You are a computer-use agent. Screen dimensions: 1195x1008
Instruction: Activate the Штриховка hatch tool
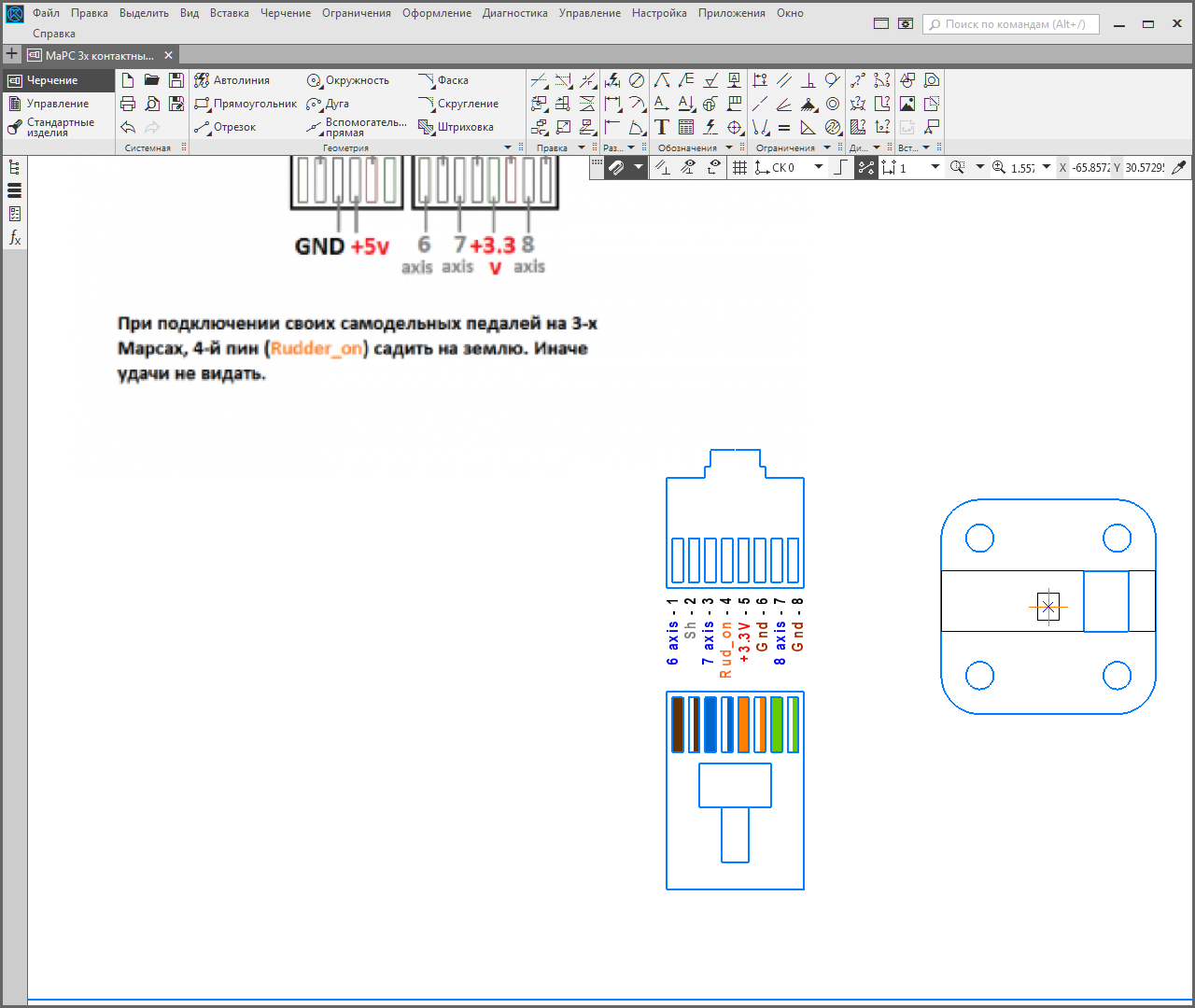click(x=456, y=127)
